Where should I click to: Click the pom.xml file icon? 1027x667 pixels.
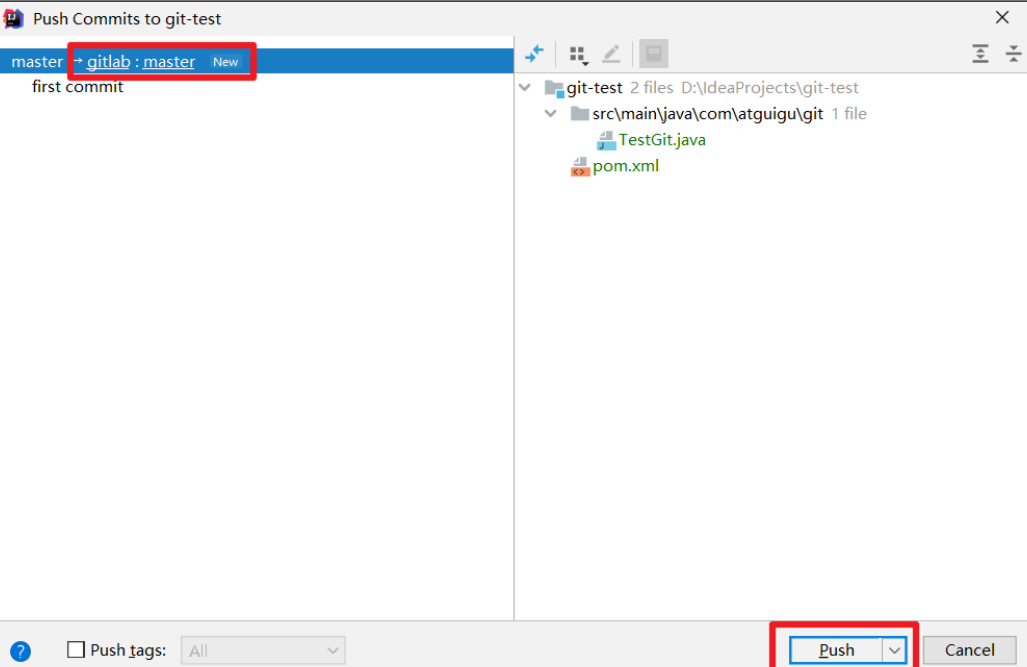[580, 167]
